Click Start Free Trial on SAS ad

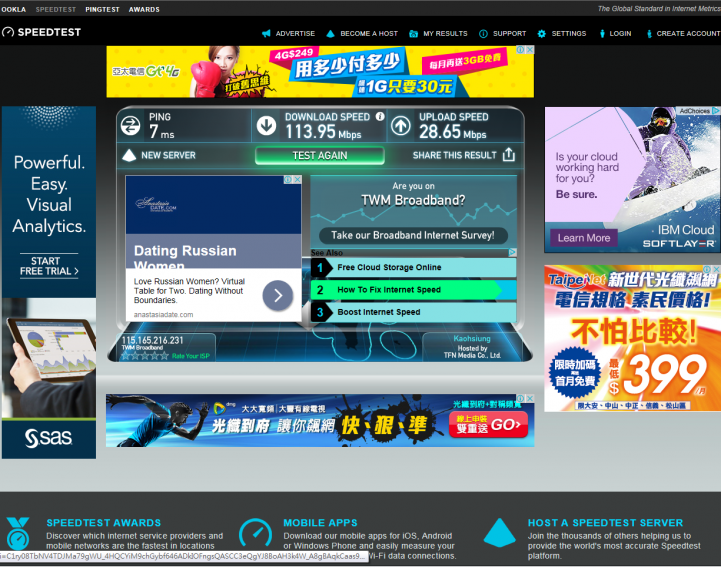tap(49, 266)
